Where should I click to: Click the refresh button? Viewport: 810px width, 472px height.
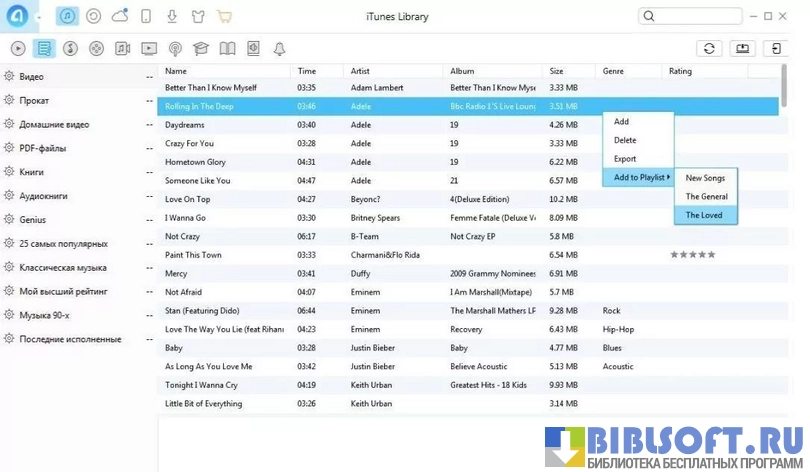coord(709,48)
